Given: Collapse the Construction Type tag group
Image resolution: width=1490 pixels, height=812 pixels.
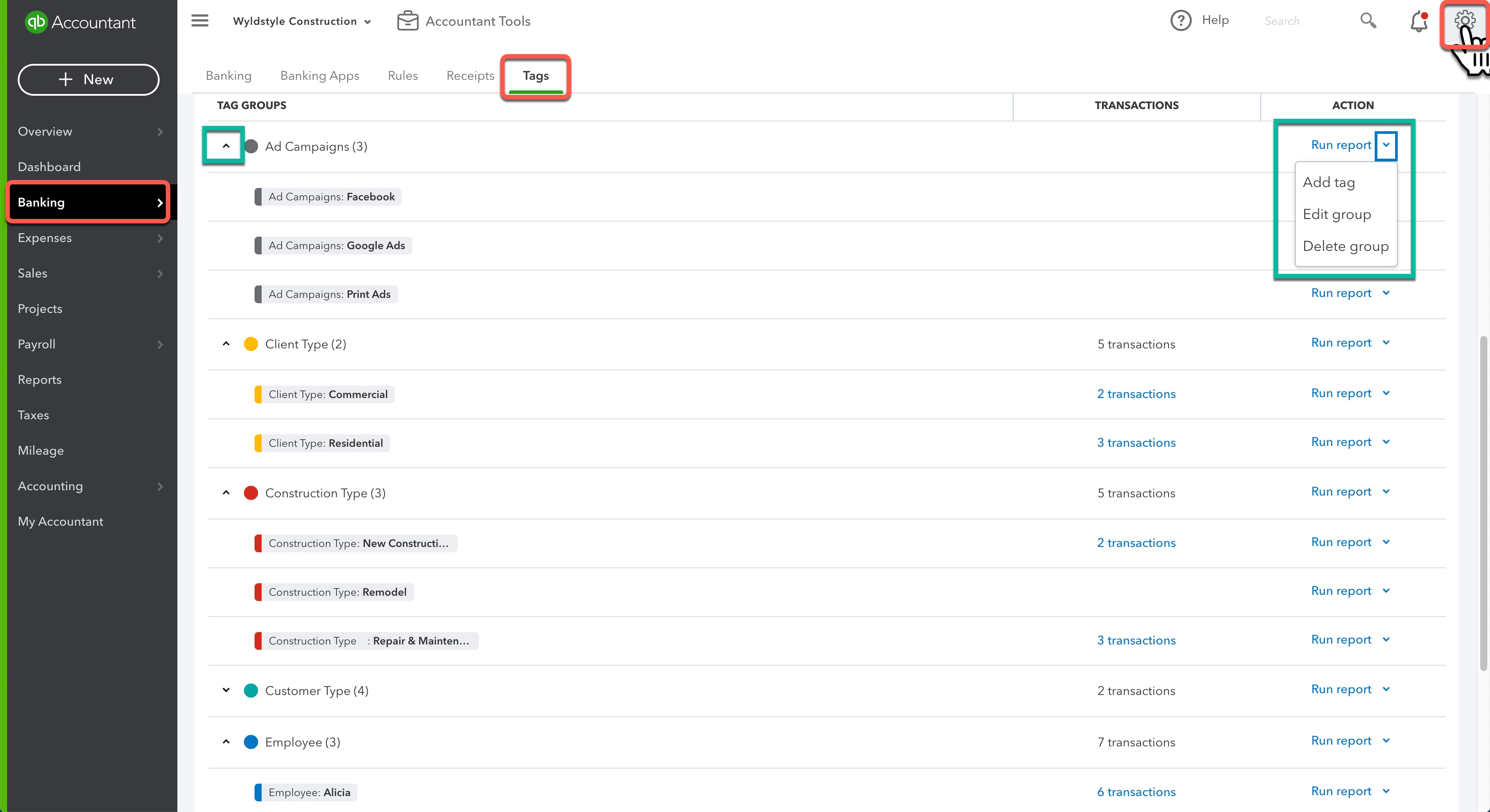Looking at the screenshot, I should pos(226,493).
